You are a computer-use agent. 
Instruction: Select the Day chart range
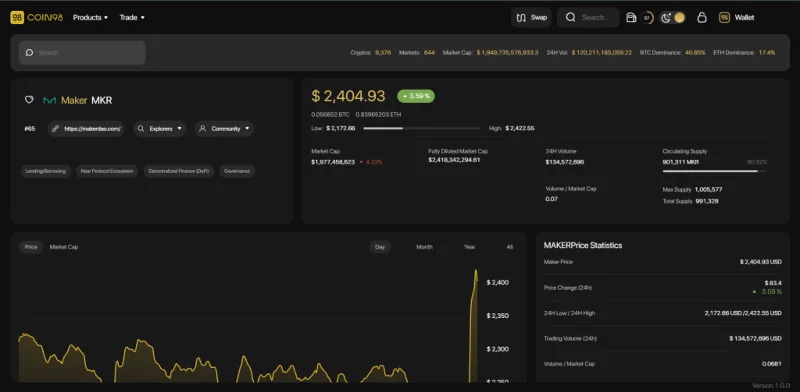point(380,247)
